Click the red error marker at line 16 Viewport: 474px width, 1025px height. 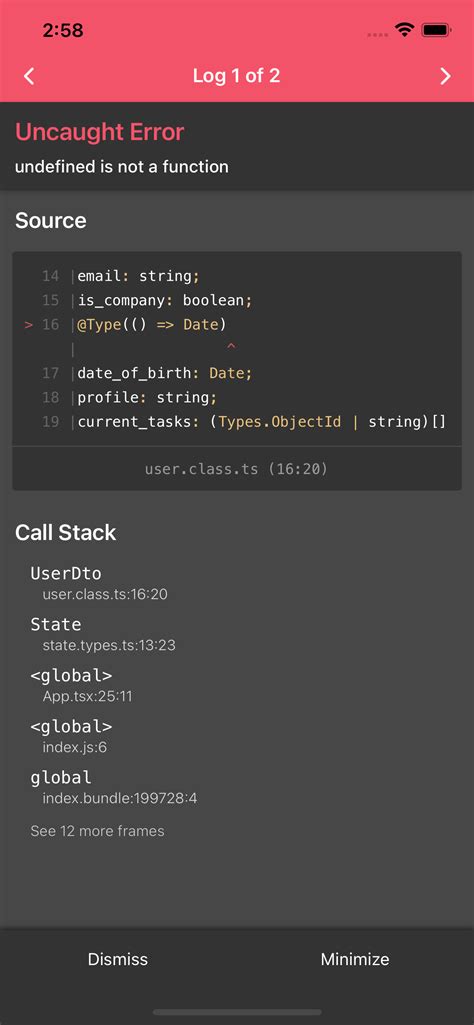[x=29, y=325]
